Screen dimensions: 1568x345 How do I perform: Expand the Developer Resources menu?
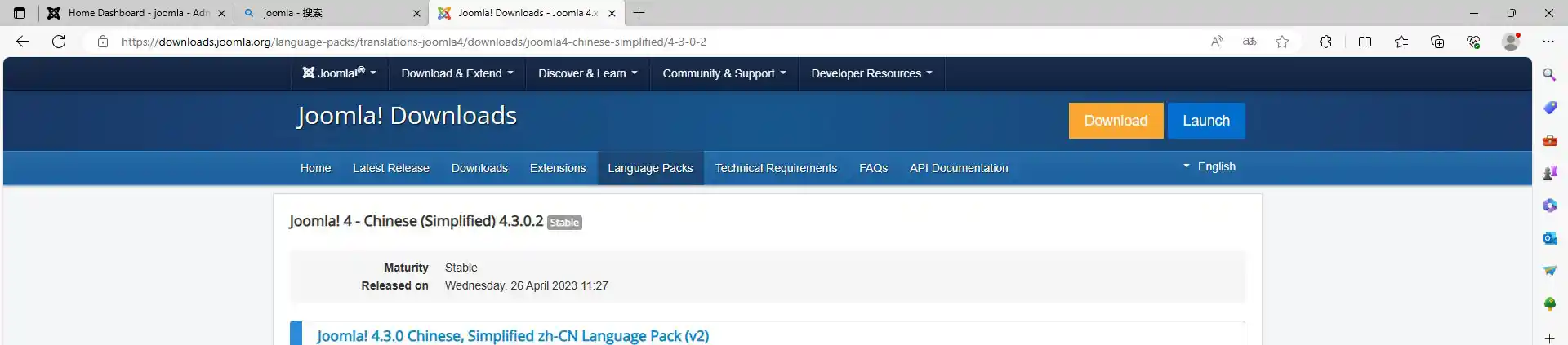(871, 73)
